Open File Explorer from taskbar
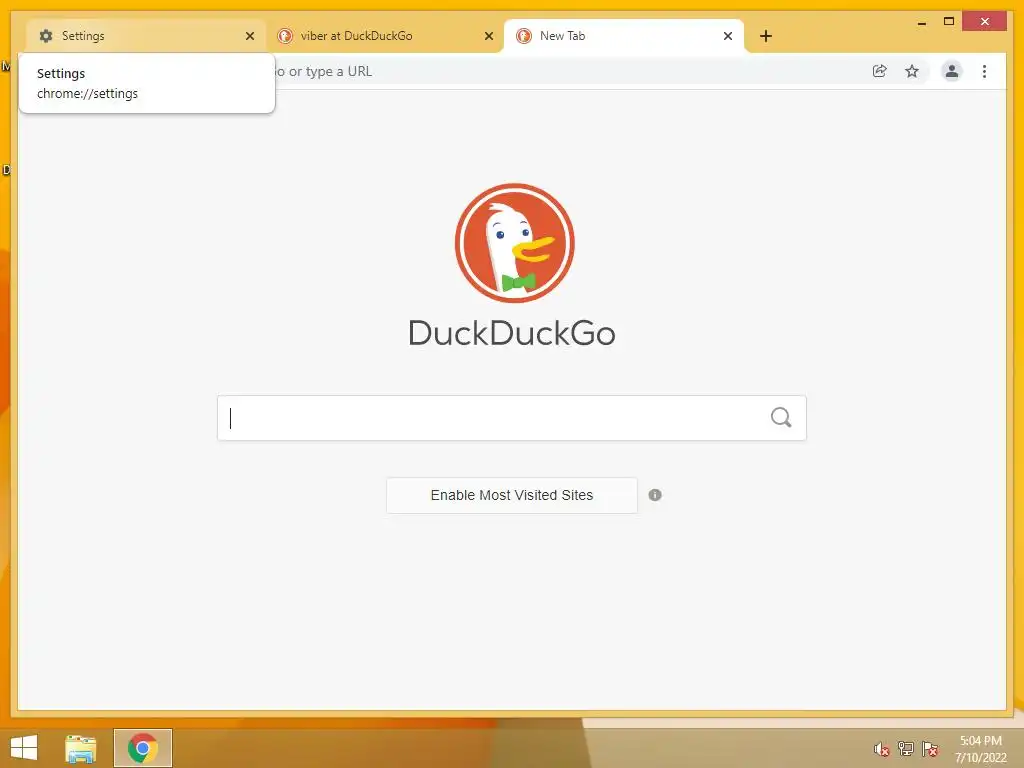 80,748
